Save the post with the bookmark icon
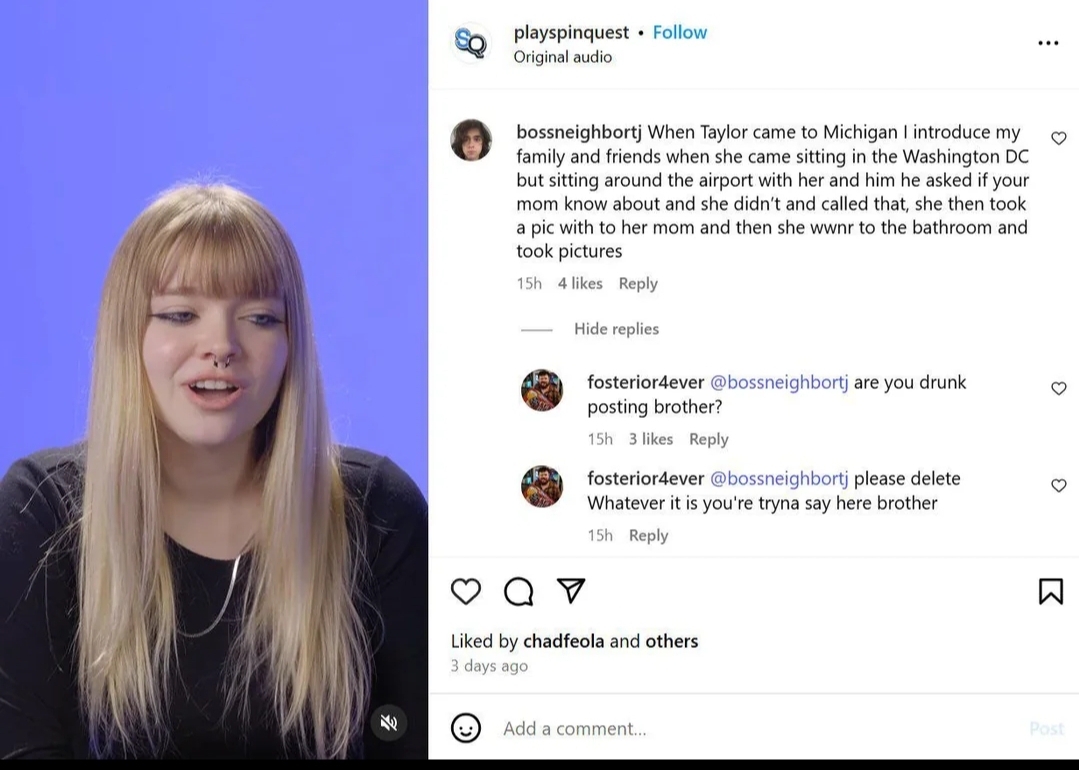Screen dimensions: 1079x770 (1051, 591)
